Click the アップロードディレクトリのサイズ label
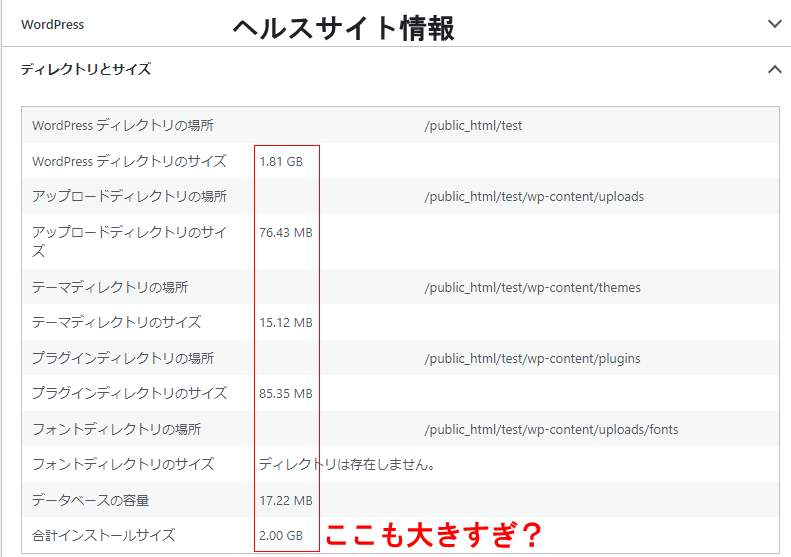The height and width of the screenshot is (557, 791). pyautogui.click(x=130, y=241)
